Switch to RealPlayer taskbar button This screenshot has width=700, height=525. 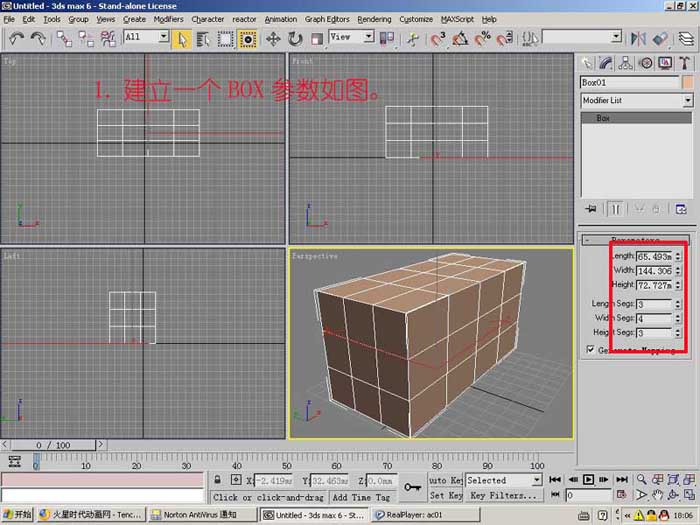click(x=425, y=515)
